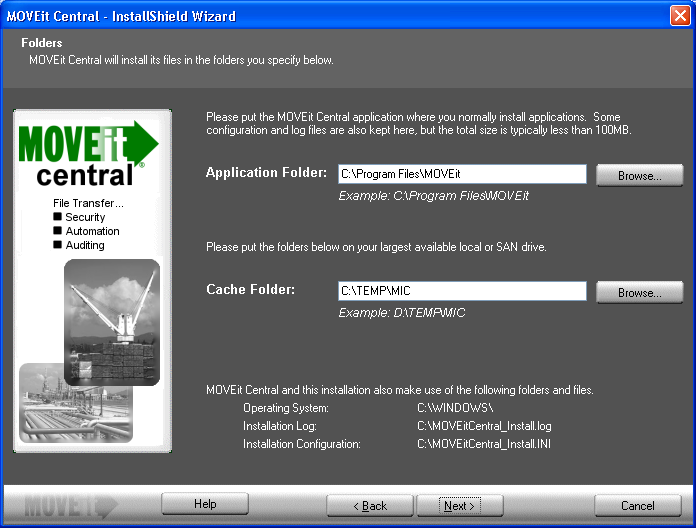Click Browse next to Cache Folder

coord(639,292)
